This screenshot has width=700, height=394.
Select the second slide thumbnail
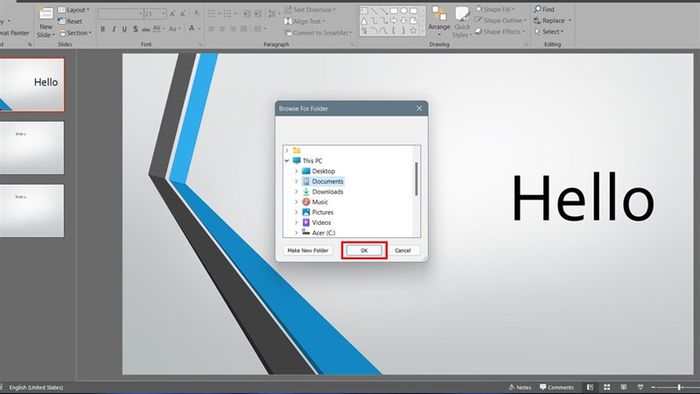point(32,148)
